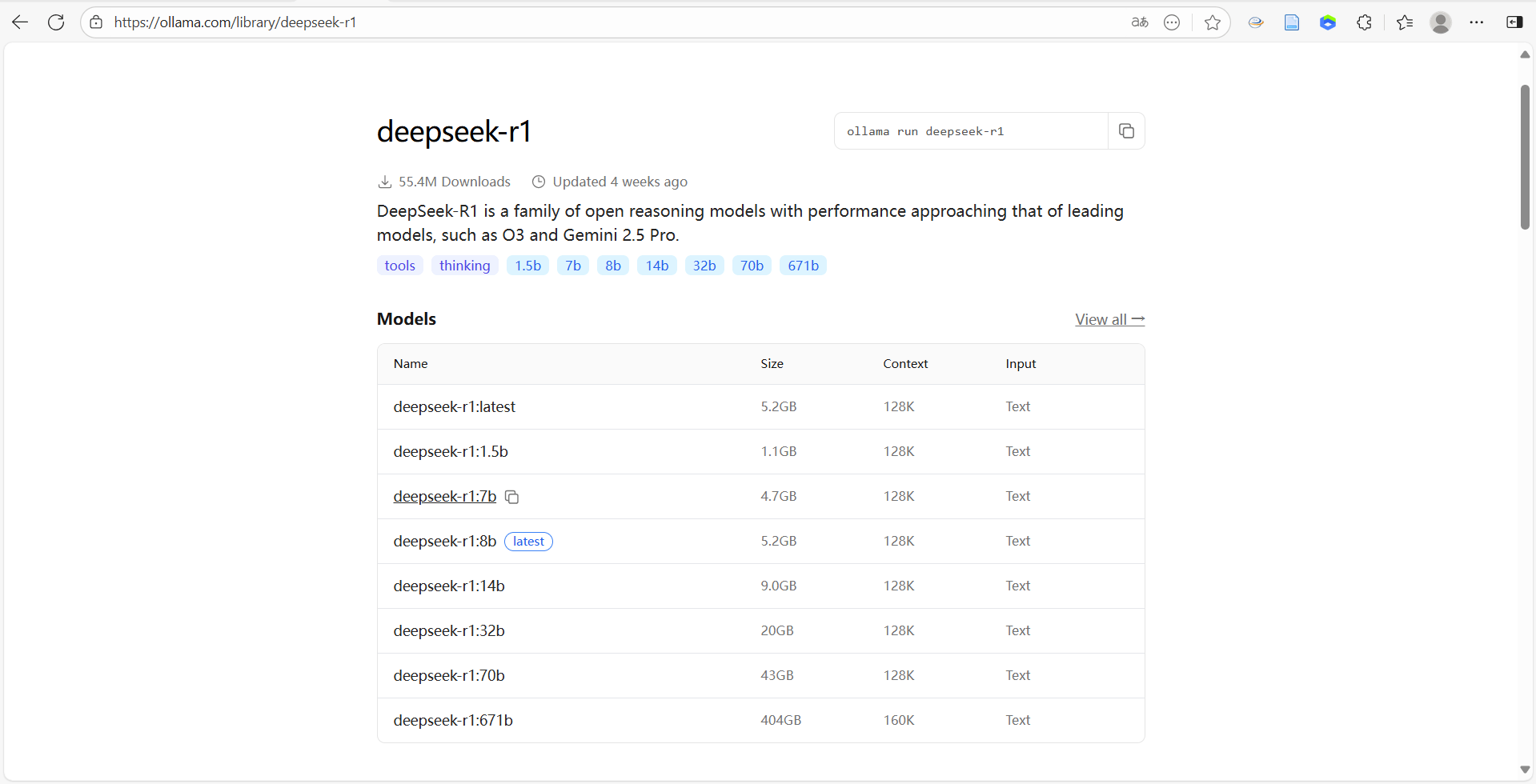
Task: Click the Input column header
Action: click(1021, 364)
